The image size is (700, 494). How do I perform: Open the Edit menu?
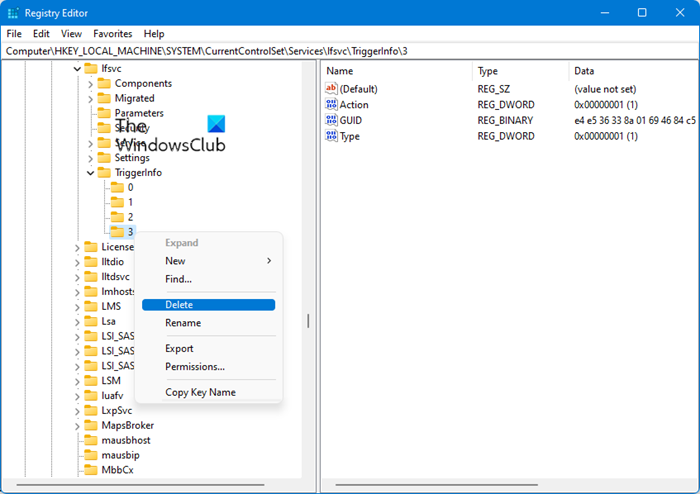pos(41,34)
